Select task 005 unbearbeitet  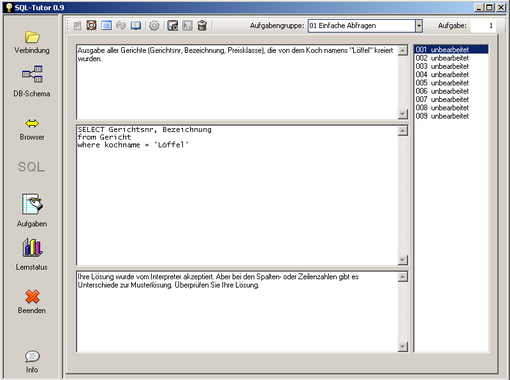[x=451, y=83]
